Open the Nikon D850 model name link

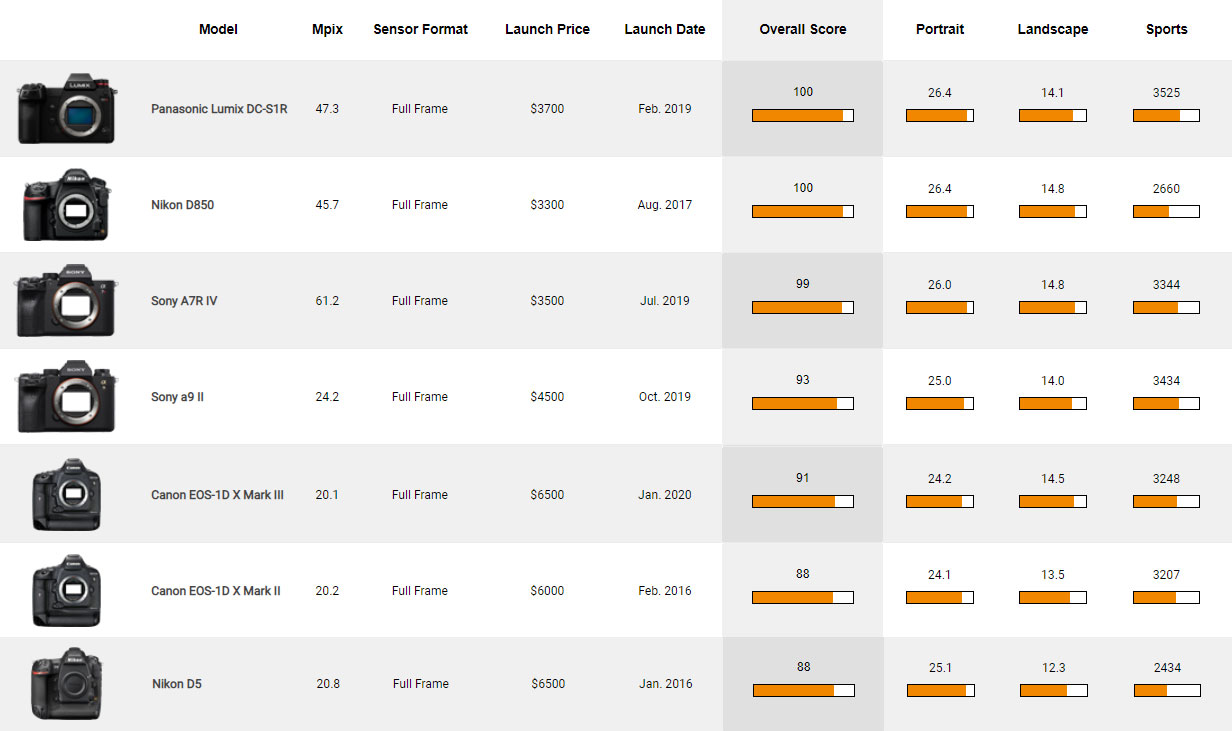tap(182, 205)
